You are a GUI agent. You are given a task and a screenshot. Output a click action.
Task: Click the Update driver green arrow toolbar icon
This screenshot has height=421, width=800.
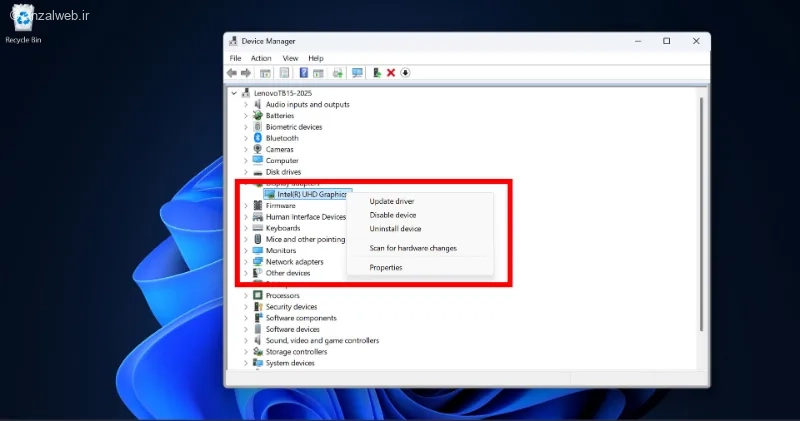coord(377,73)
